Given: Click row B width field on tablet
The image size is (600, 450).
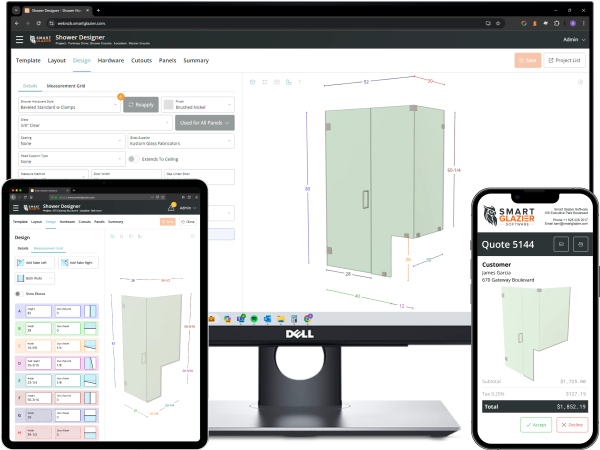Looking at the screenshot, I should point(38,328).
